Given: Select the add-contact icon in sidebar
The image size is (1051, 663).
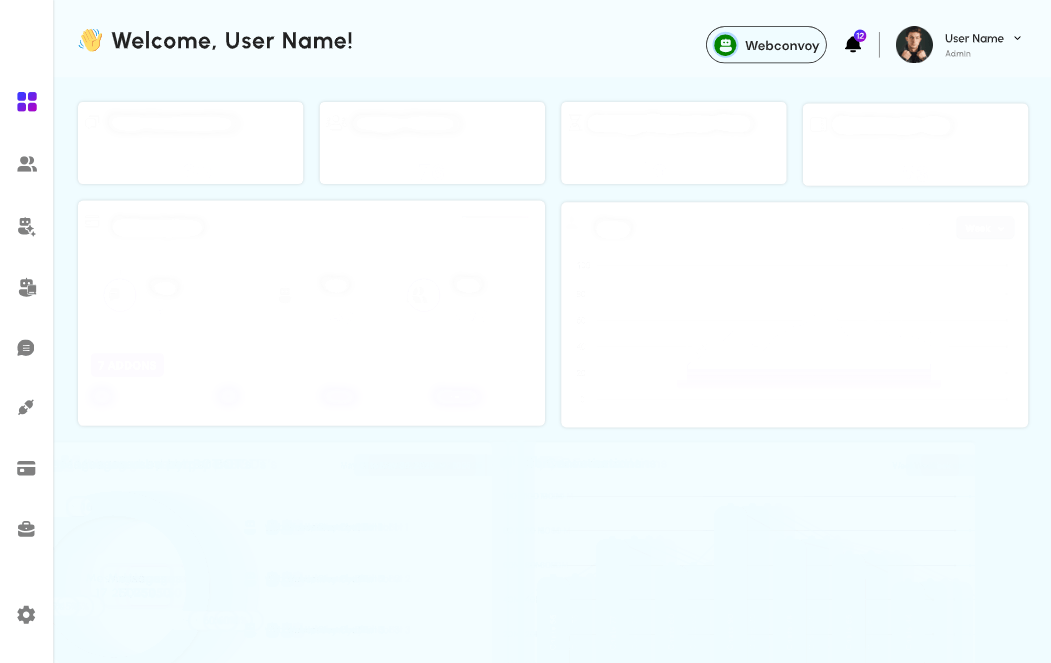Looking at the screenshot, I should (26, 226).
